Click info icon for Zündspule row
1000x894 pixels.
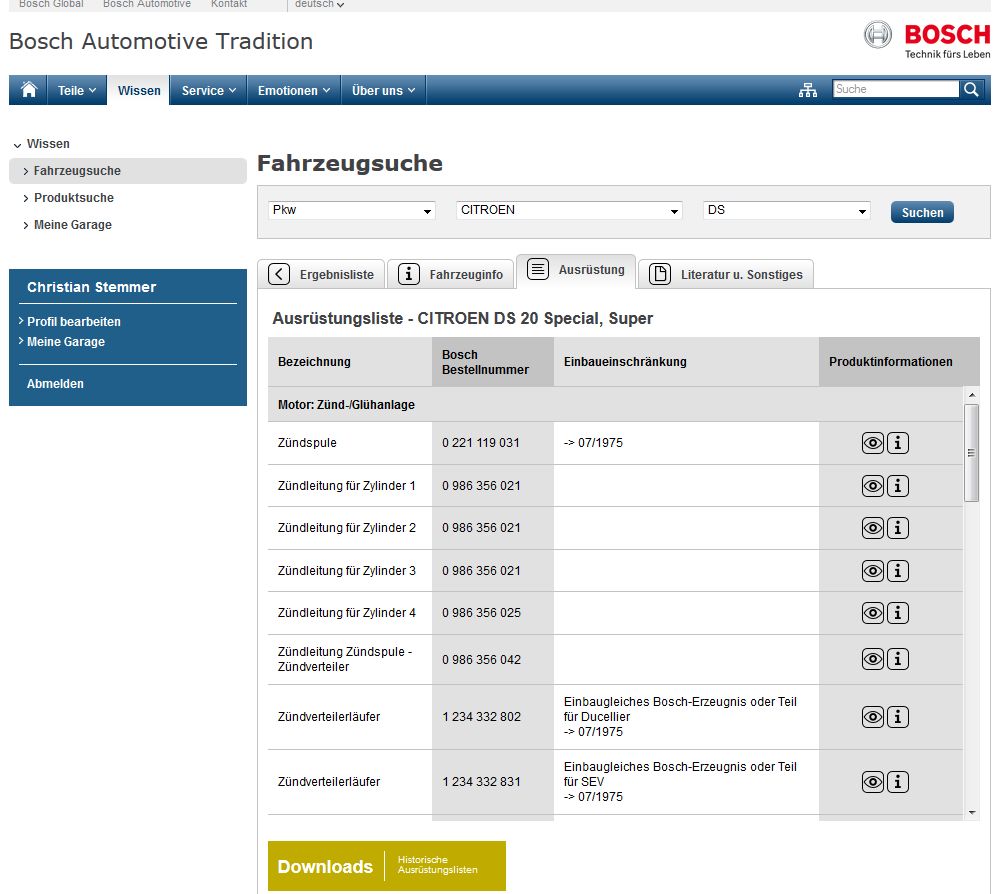(x=898, y=443)
